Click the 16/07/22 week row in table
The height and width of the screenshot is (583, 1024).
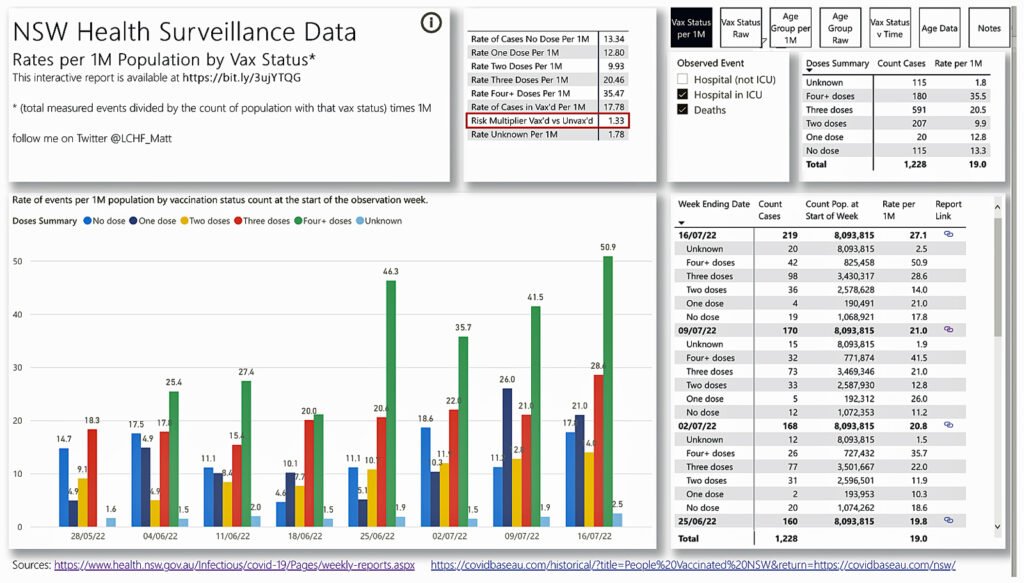point(820,235)
